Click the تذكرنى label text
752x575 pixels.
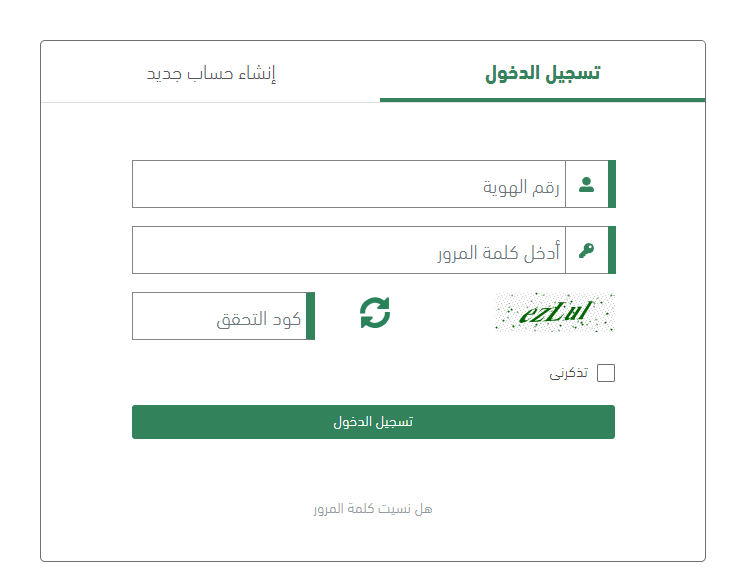coord(569,373)
